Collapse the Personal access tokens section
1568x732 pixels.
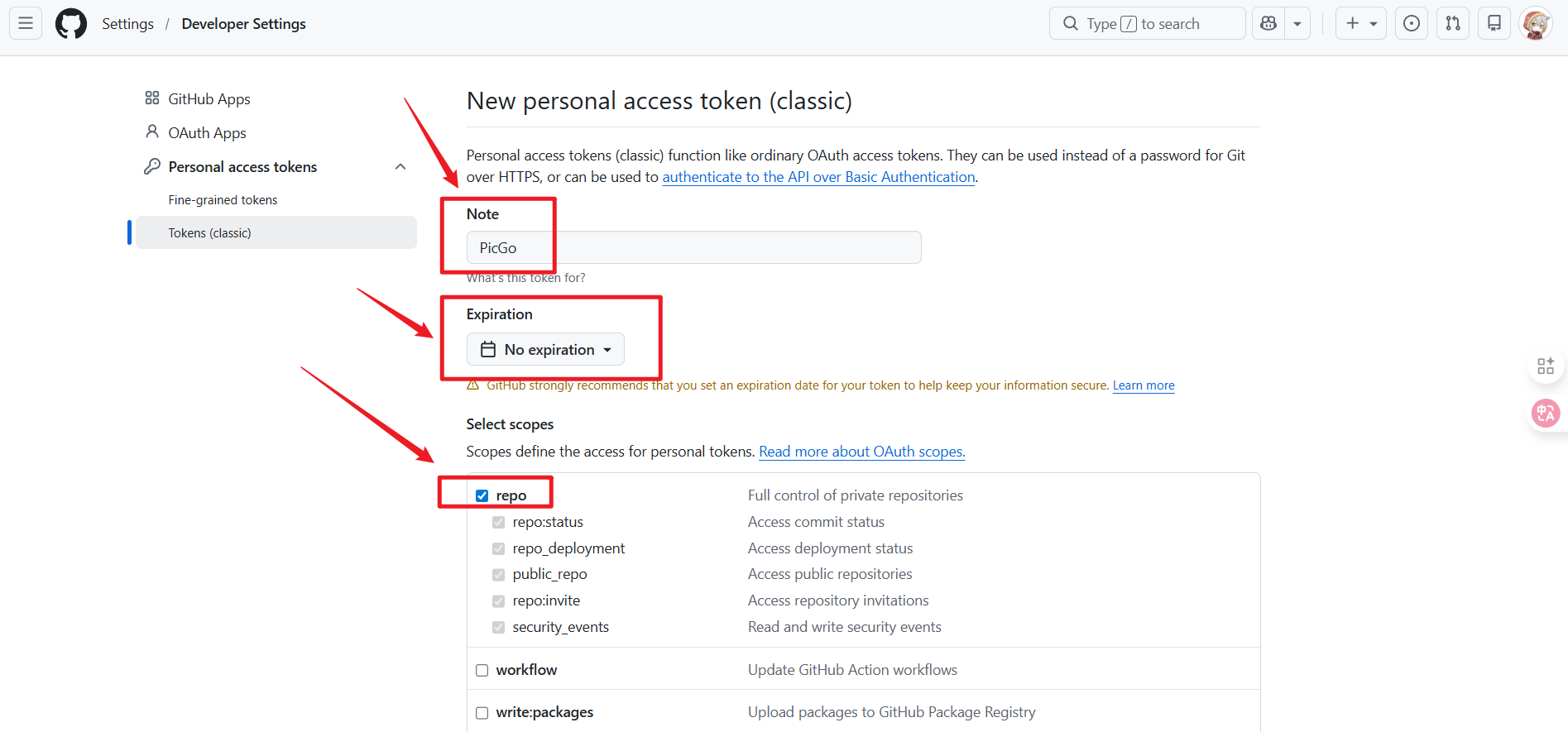[400, 167]
